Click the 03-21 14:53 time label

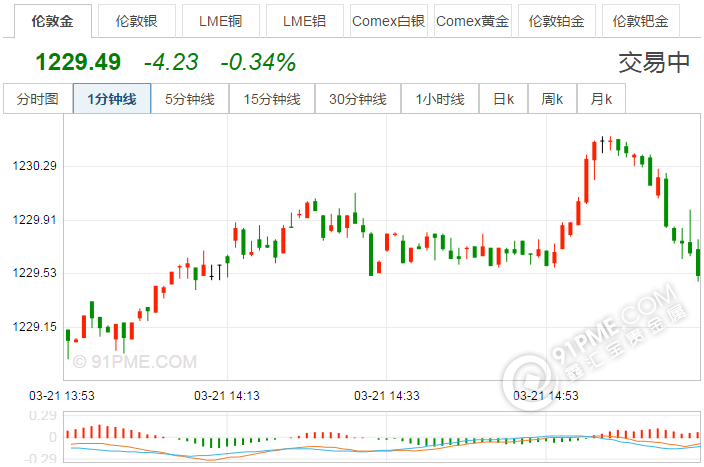tap(546, 396)
